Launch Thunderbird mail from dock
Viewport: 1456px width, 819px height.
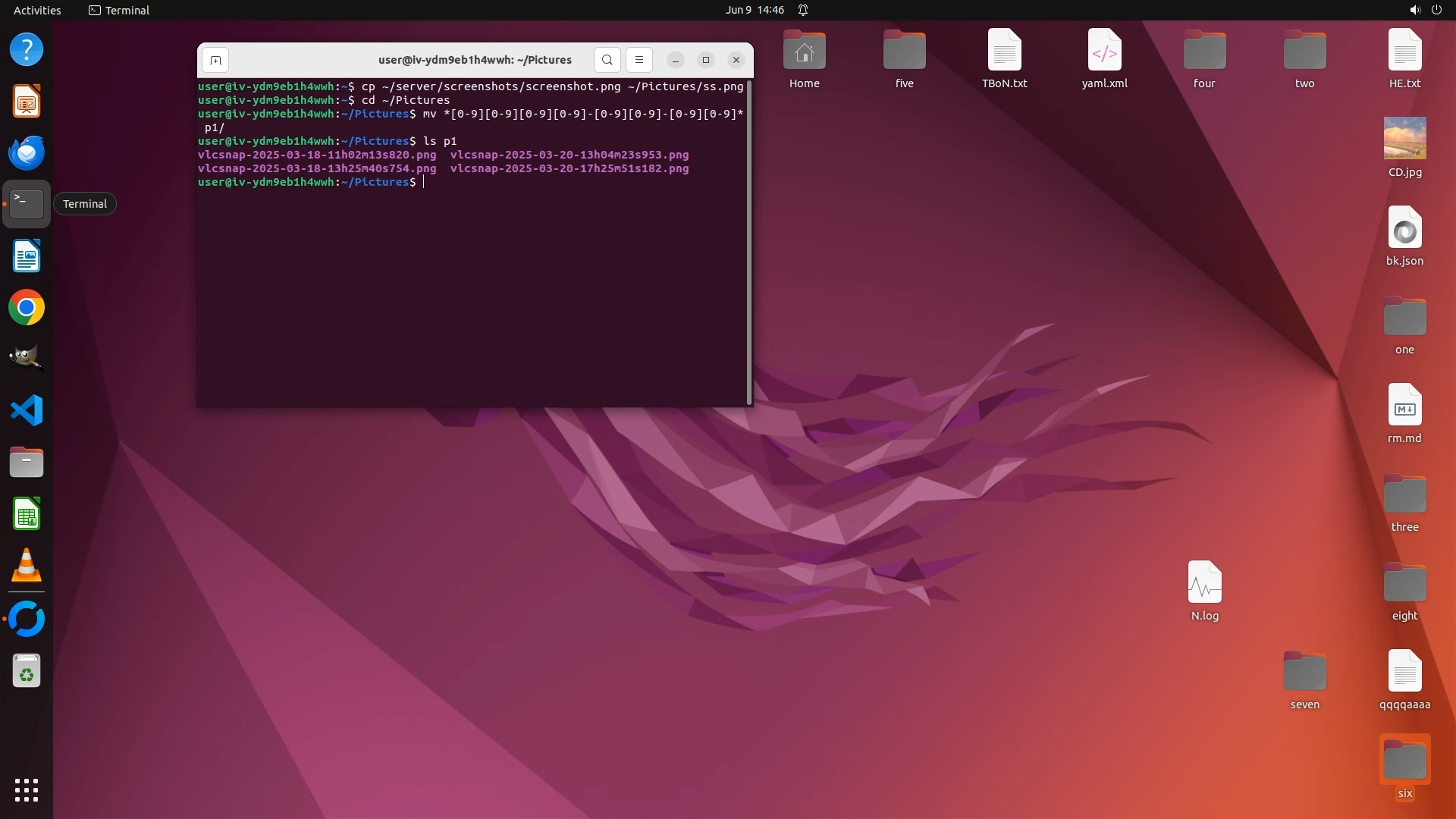27,152
